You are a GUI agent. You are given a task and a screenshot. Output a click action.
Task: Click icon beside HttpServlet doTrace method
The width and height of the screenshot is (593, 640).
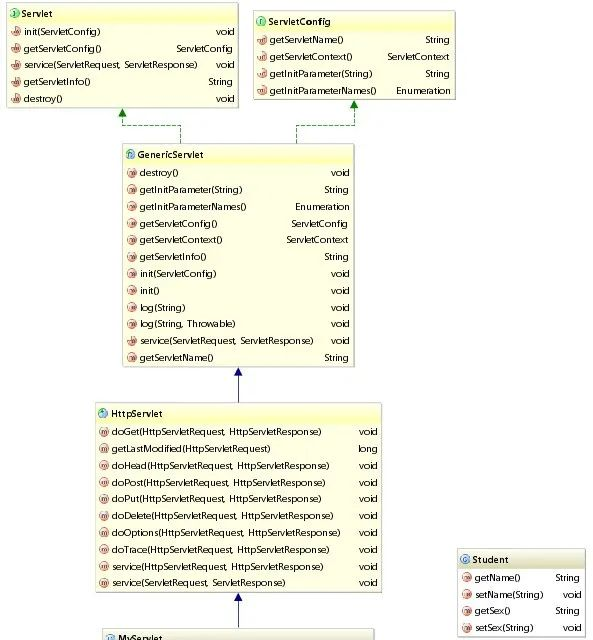tap(104, 549)
